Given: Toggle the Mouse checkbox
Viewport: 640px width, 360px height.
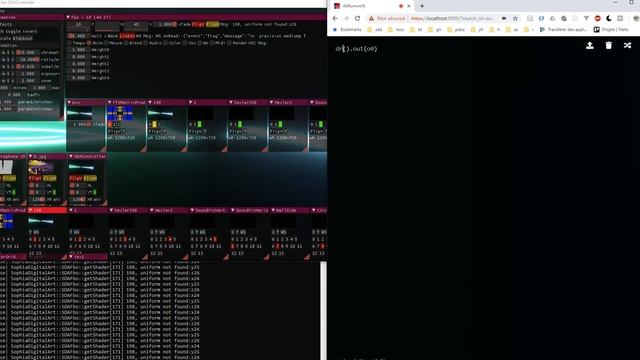Looking at the screenshot, I should pyautogui.click(x=107, y=43).
